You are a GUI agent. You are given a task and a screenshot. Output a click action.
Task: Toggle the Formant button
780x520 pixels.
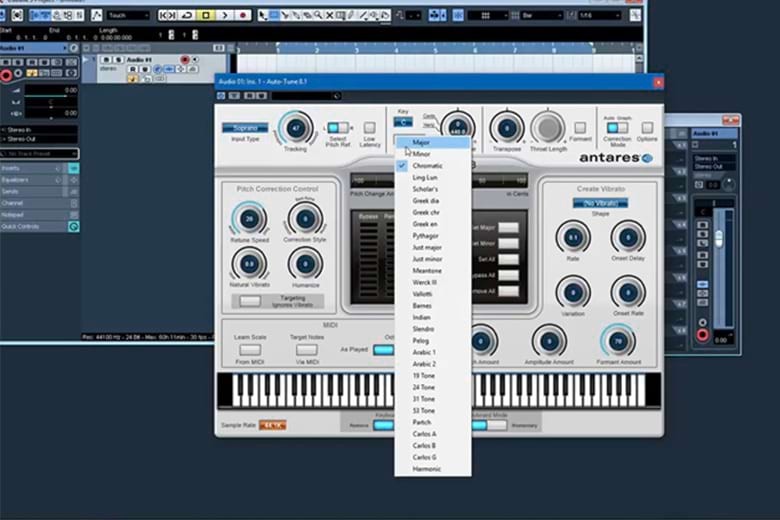pos(580,128)
